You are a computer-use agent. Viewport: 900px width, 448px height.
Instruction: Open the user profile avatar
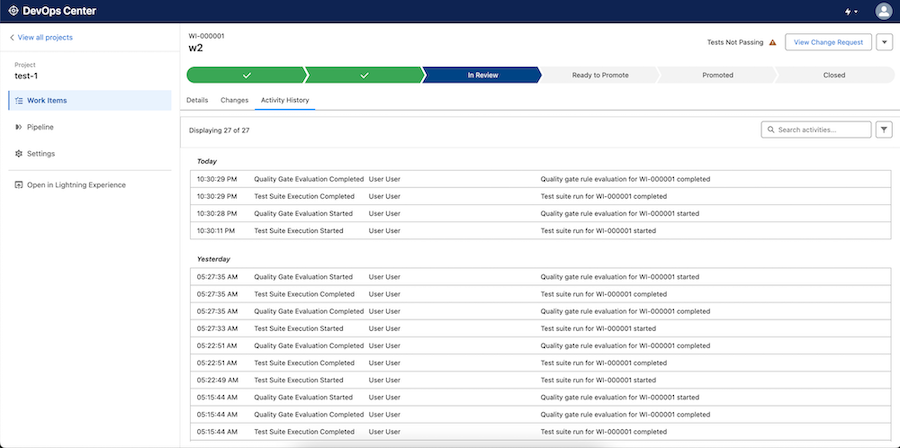click(883, 11)
